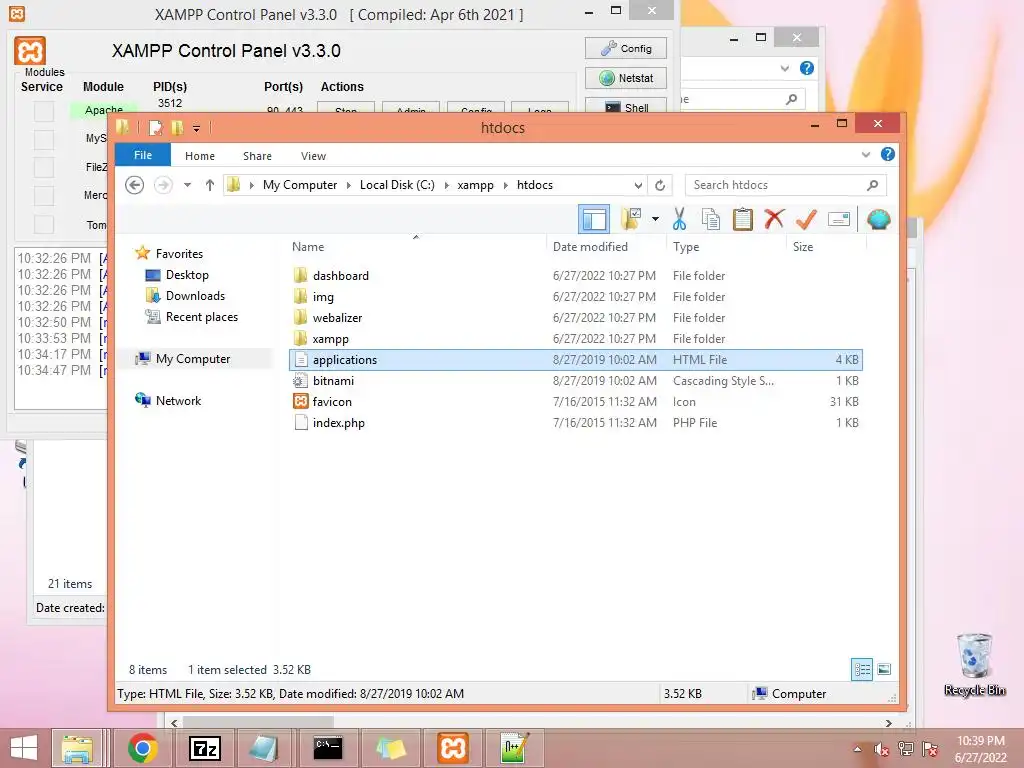Select Desktop in the navigation pane
Image resolution: width=1024 pixels, height=768 pixels.
187,275
